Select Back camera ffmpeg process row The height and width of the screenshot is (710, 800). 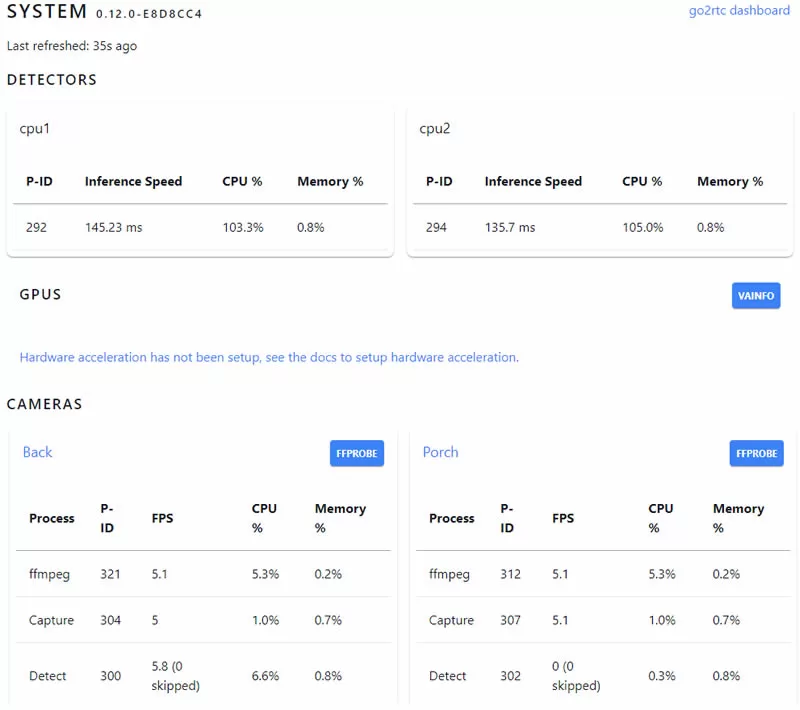(203, 574)
